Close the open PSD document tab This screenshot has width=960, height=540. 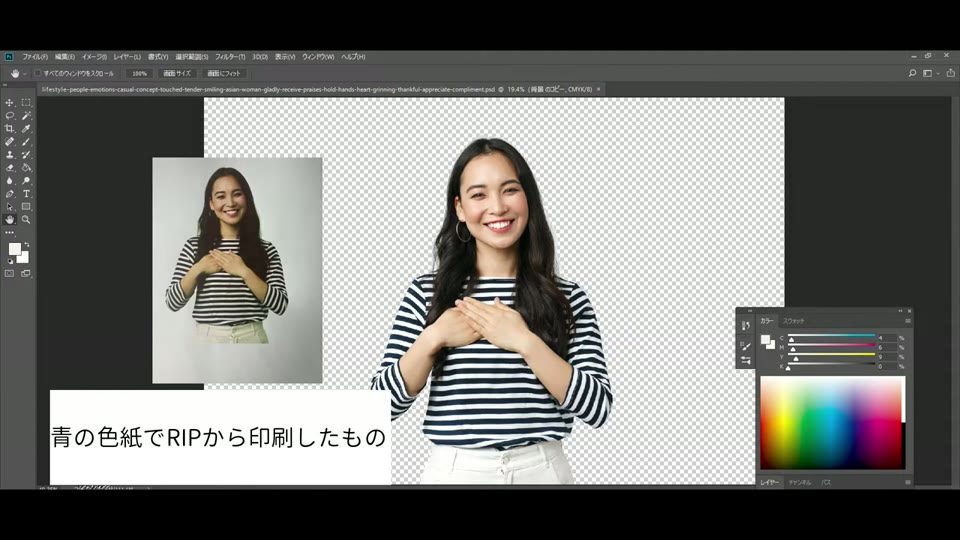click(x=598, y=89)
